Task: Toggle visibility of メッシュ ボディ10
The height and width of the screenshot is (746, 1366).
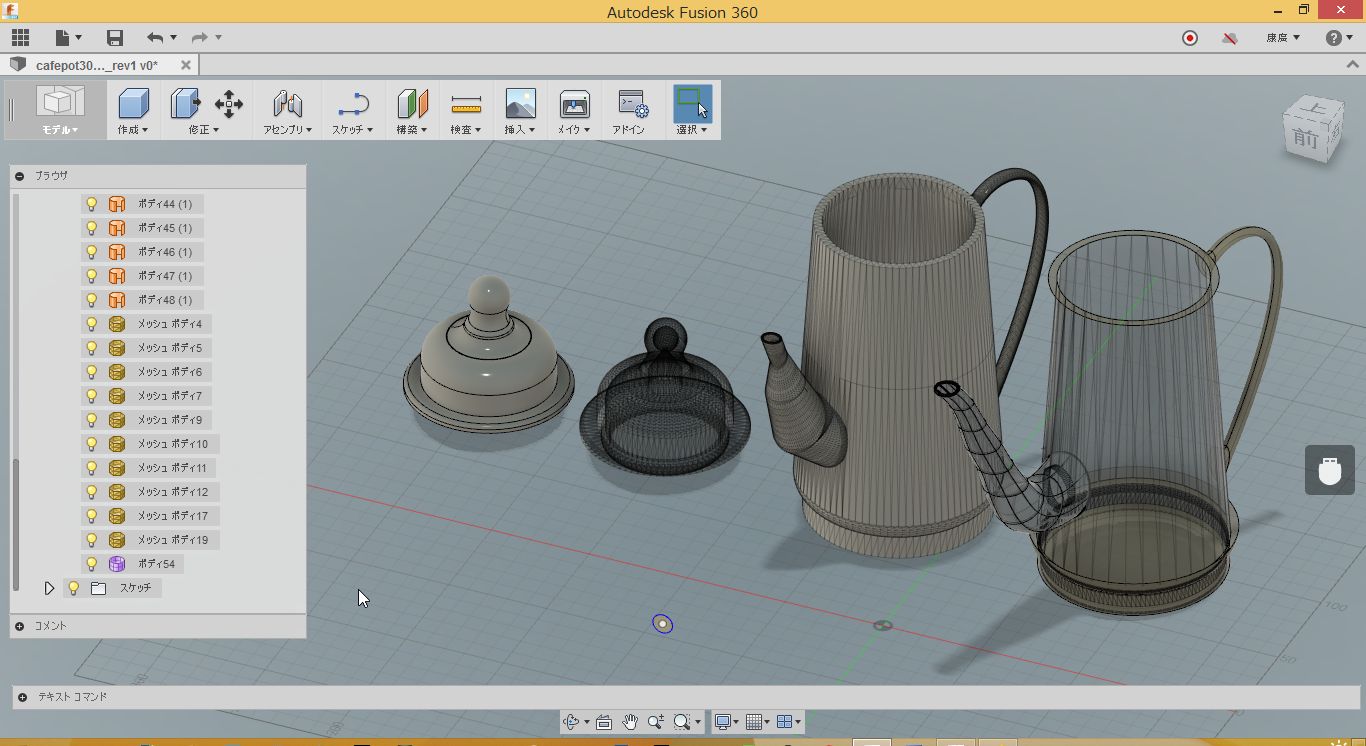Action: tap(92, 444)
